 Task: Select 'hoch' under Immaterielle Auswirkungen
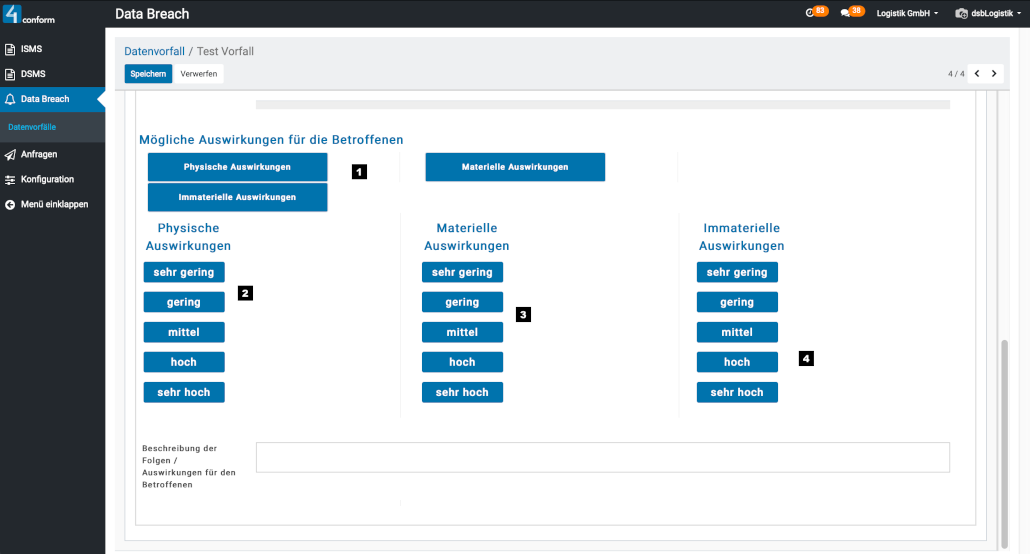[x=737, y=362]
